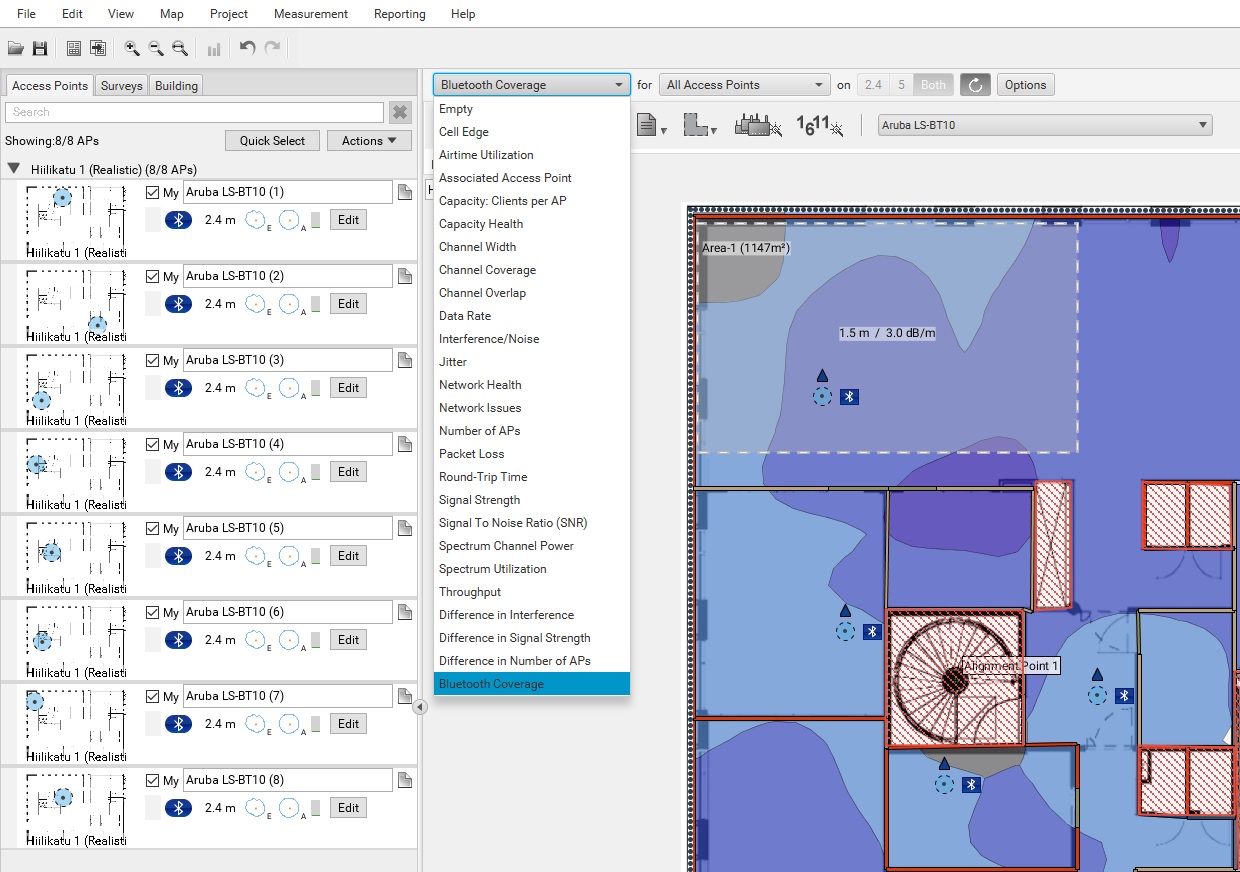Clear the search box with the X icon

[400, 112]
